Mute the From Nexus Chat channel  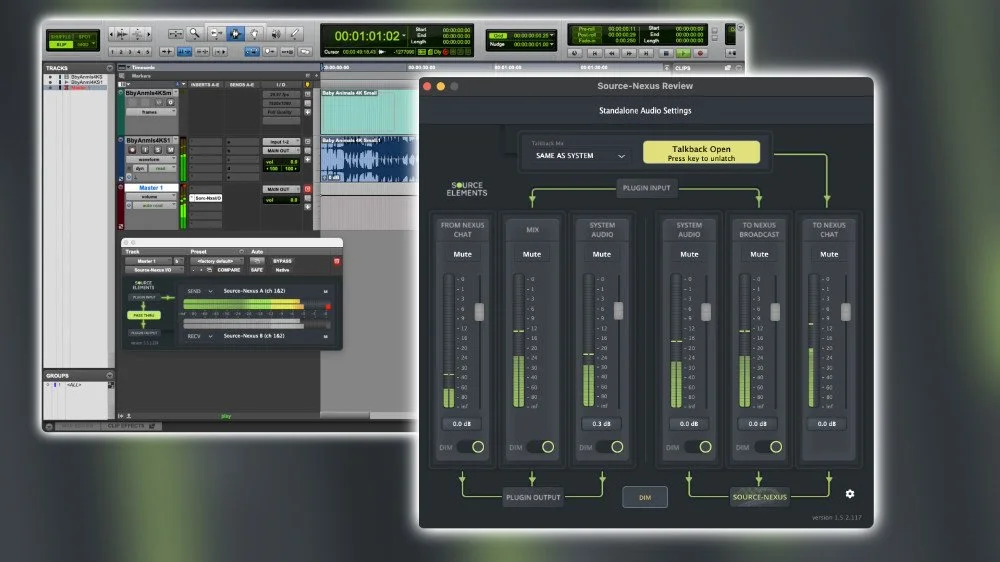point(462,254)
